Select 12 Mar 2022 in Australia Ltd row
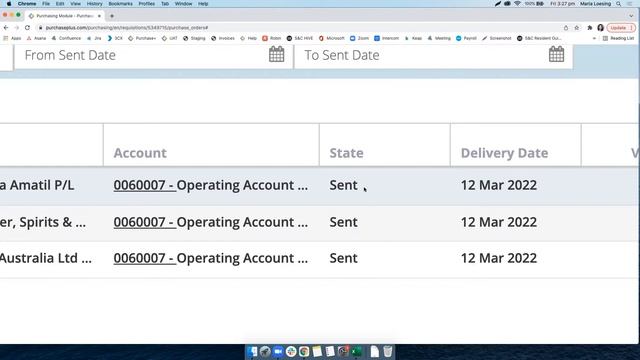Image resolution: width=640 pixels, height=360 pixels. tap(499, 258)
